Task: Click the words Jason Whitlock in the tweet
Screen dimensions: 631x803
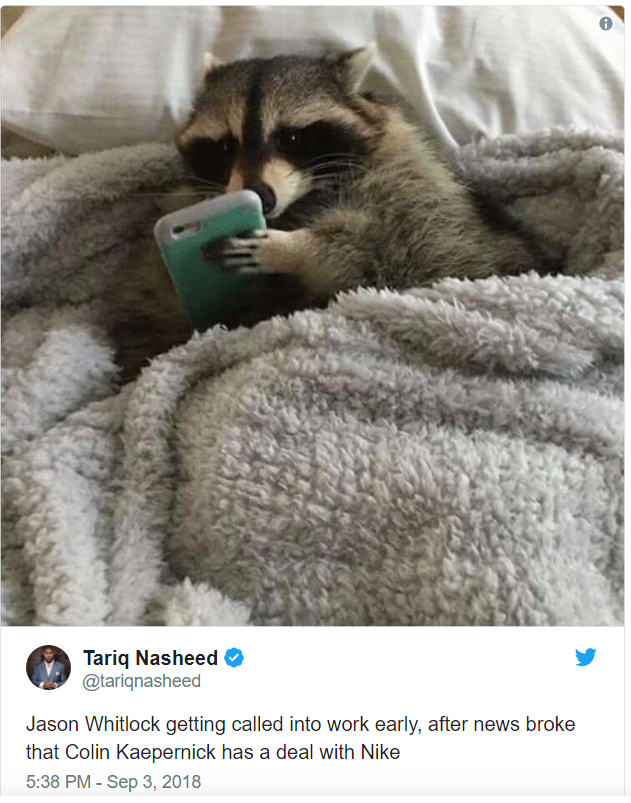Action: tap(93, 725)
